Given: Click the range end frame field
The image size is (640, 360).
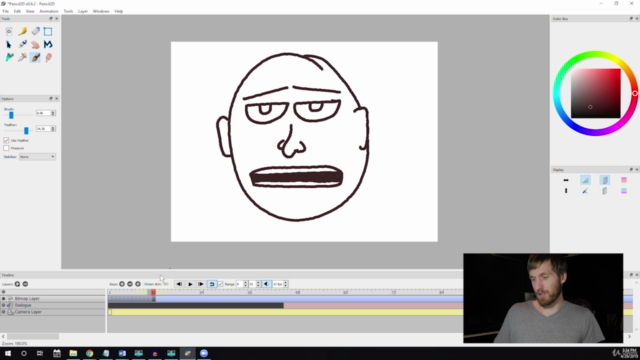Looking at the screenshot, I should pyautogui.click(x=252, y=284).
